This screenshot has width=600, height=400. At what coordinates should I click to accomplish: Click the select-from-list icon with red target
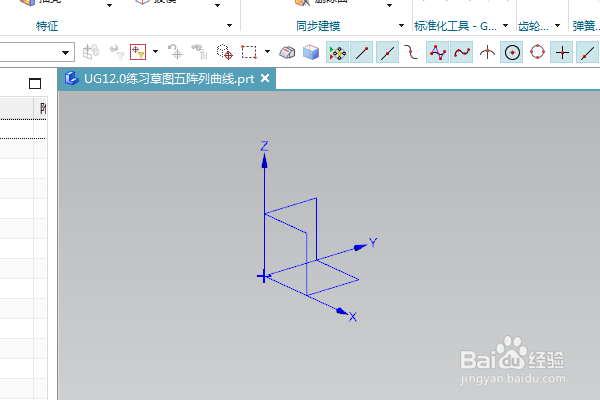point(224,52)
